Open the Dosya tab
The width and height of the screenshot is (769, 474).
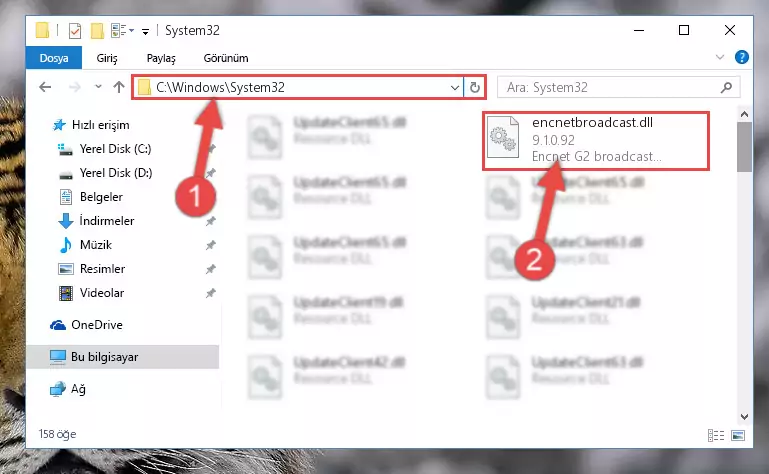click(54, 58)
